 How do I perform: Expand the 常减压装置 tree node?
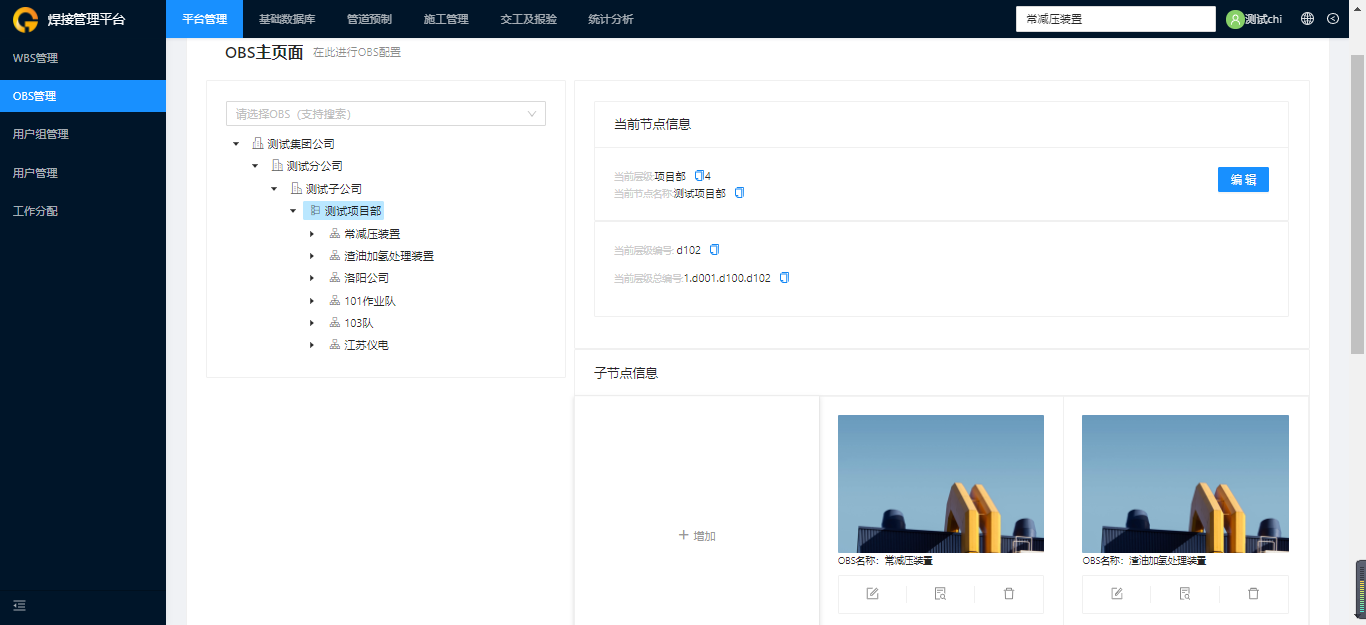312,234
